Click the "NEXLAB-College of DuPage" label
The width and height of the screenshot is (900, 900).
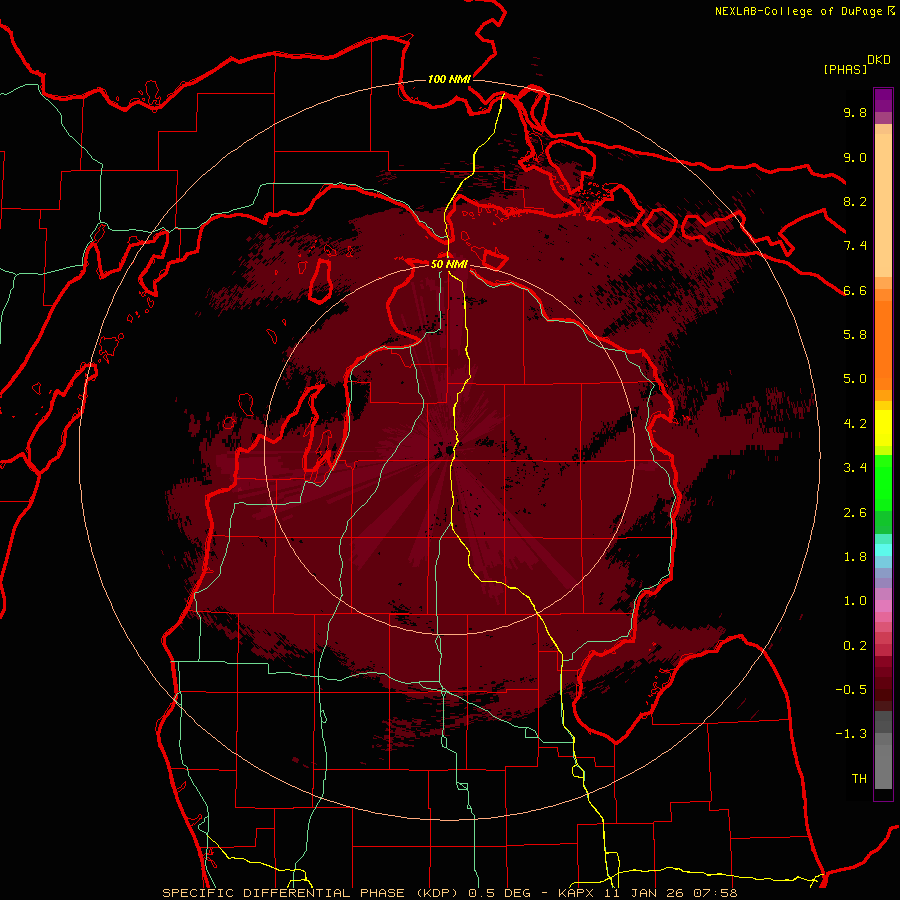[x=798, y=11]
